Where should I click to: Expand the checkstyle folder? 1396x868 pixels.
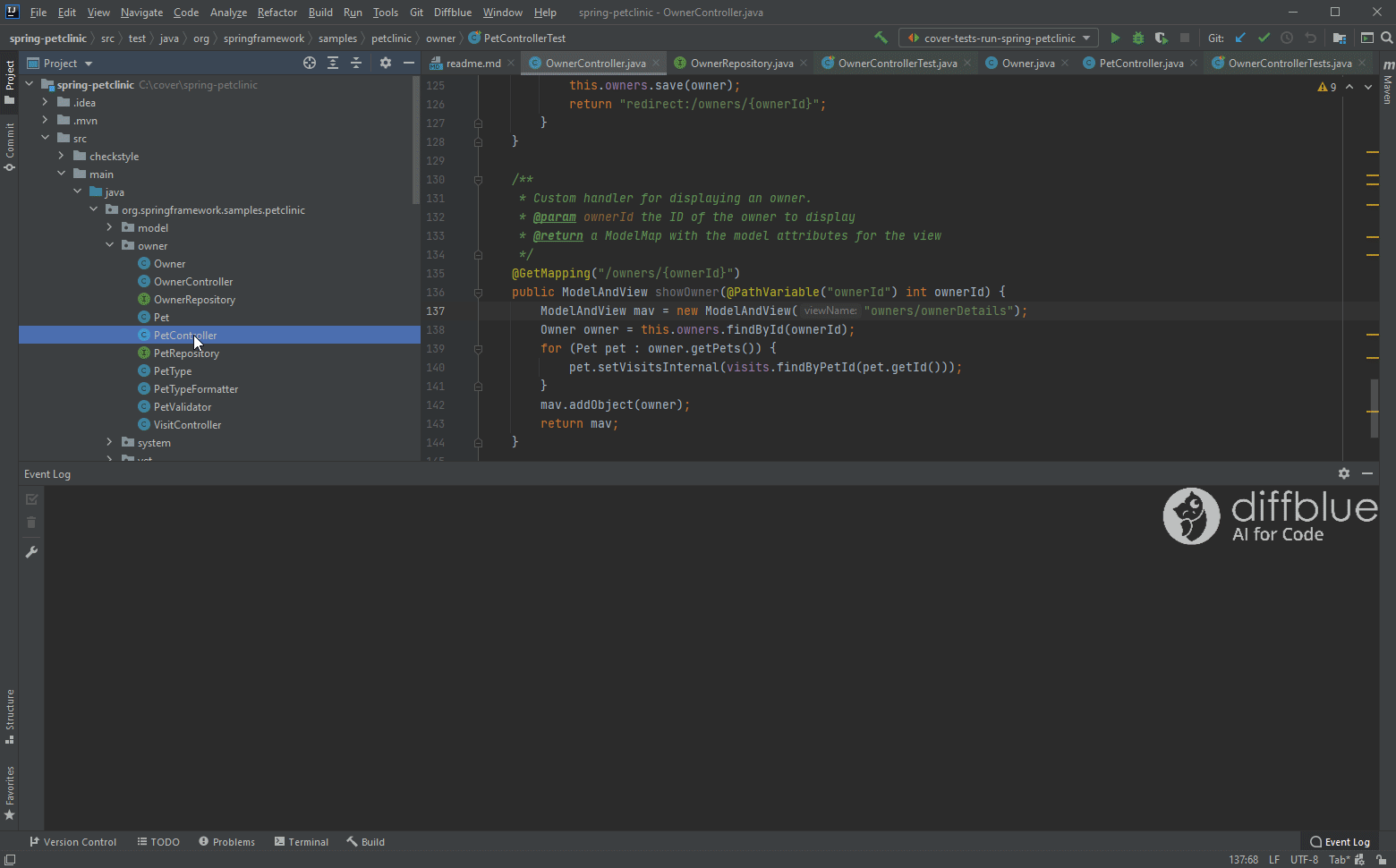[x=61, y=156]
